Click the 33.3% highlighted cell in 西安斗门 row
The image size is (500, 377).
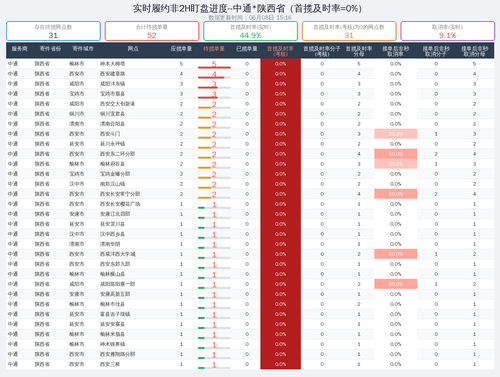396,134
